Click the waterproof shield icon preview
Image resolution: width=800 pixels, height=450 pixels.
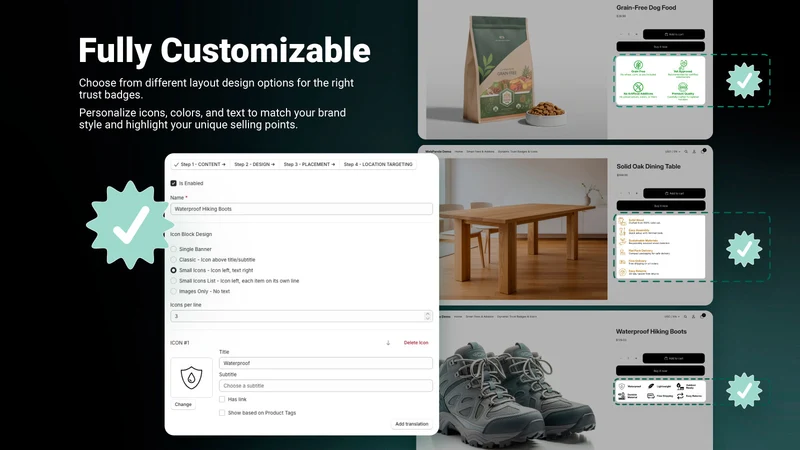[x=191, y=378]
